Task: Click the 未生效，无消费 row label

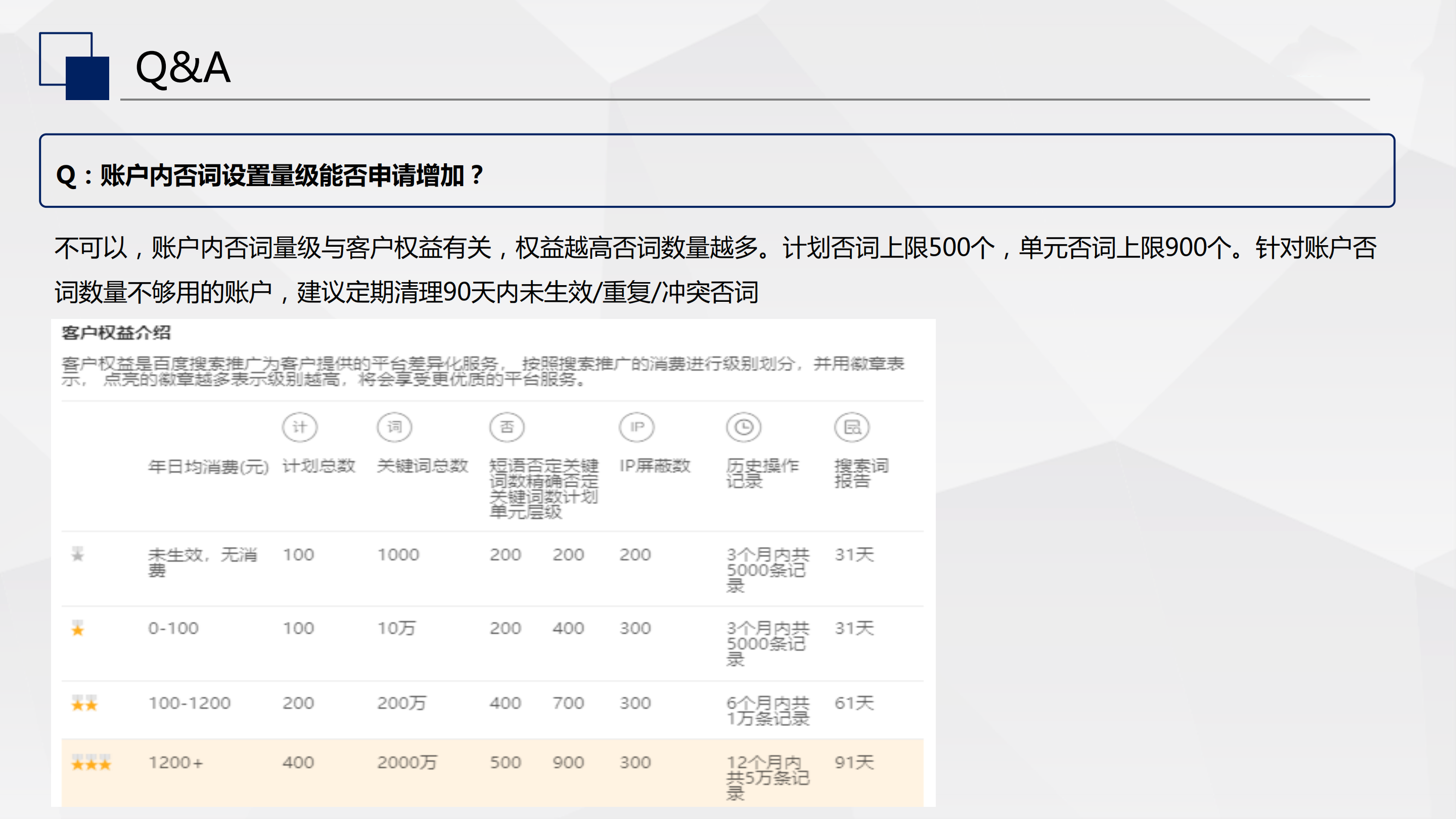Action: pos(203,562)
